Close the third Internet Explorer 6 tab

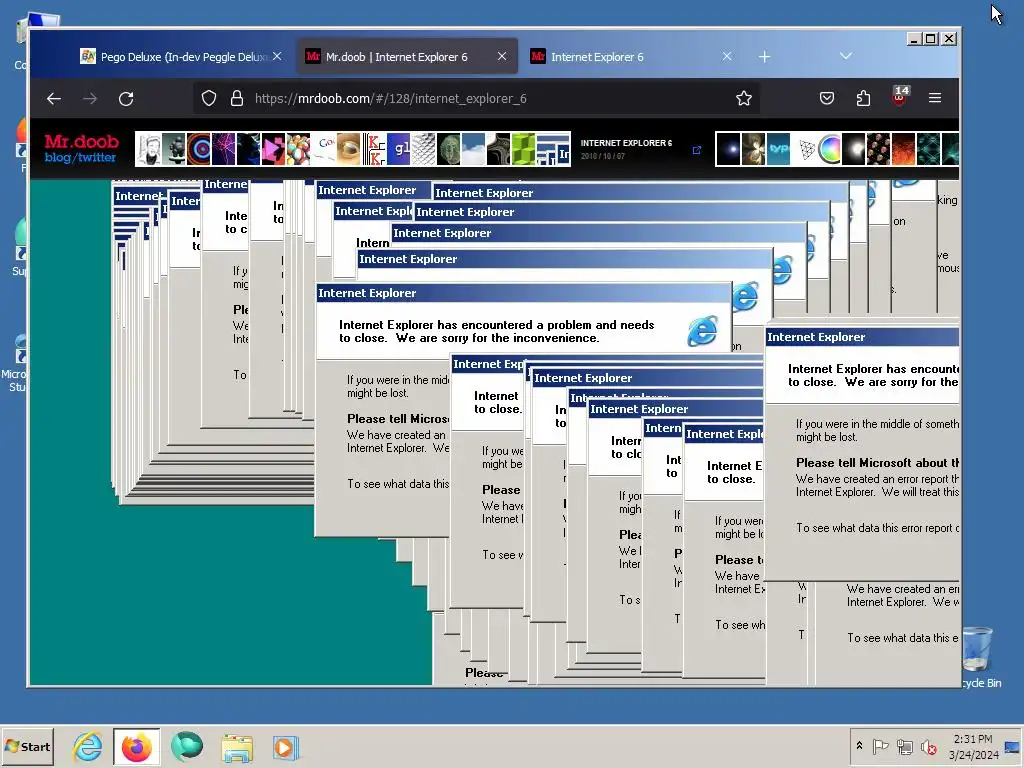[x=727, y=57]
